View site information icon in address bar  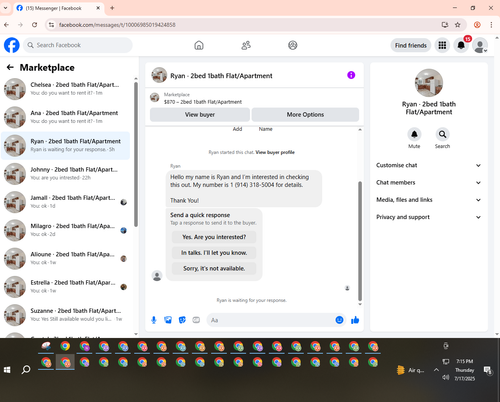click(x=51, y=25)
